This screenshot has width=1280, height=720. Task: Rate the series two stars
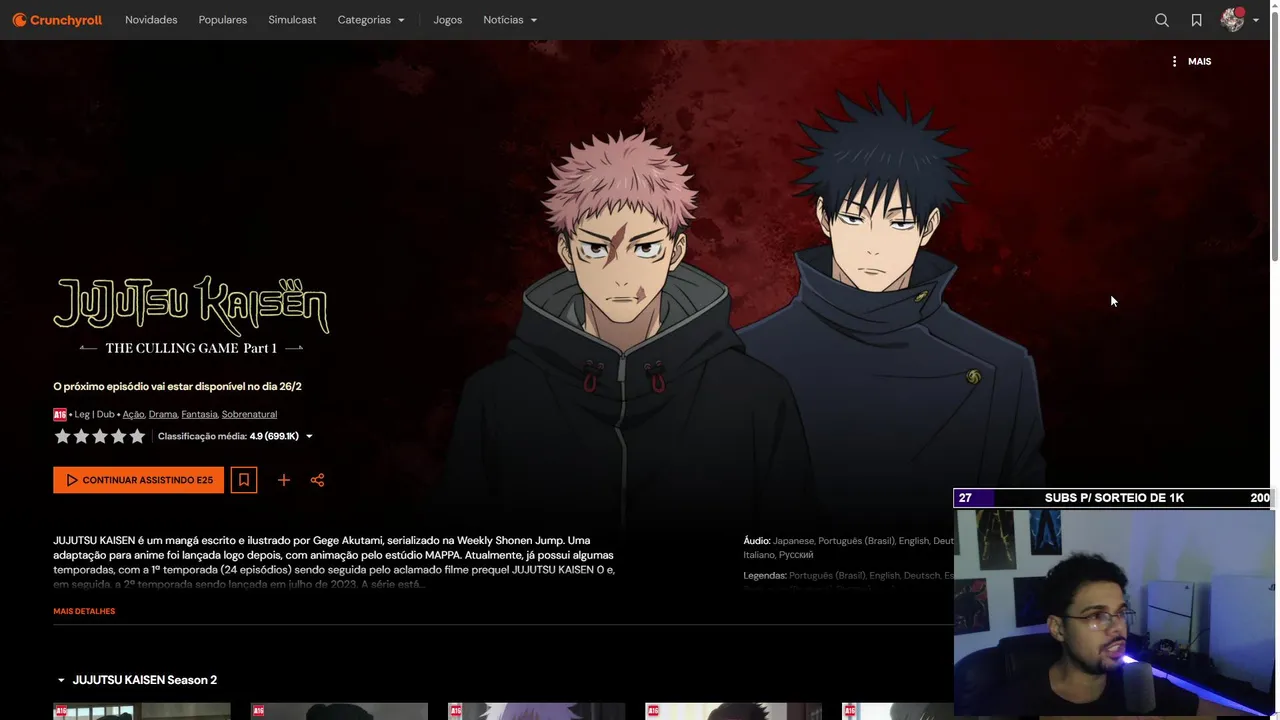(81, 436)
